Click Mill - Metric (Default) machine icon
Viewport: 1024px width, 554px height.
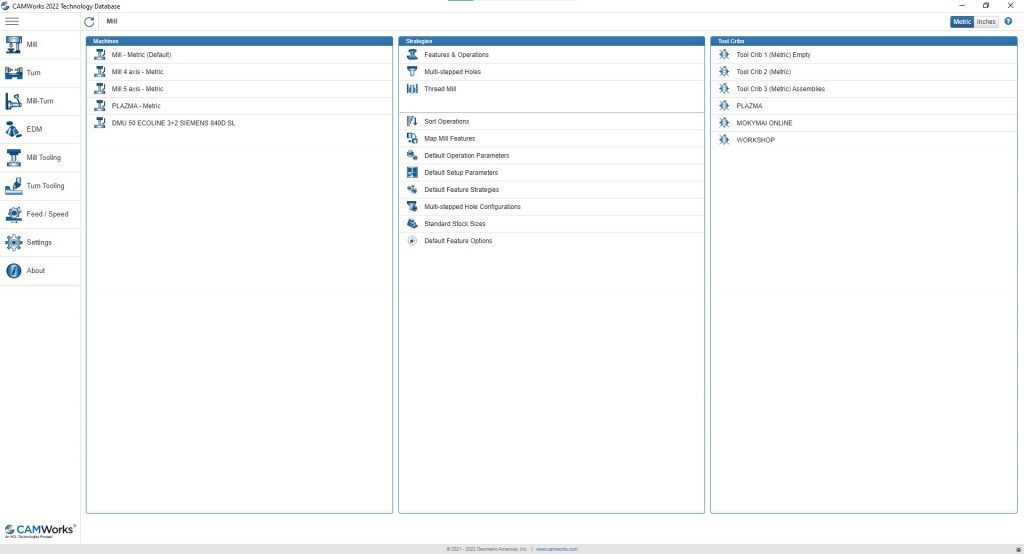(x=100, y=55)
